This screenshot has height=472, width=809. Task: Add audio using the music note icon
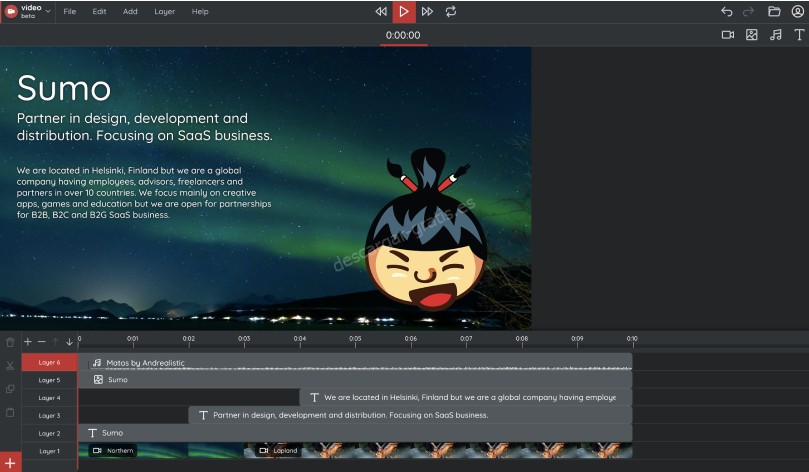point(776,35)
